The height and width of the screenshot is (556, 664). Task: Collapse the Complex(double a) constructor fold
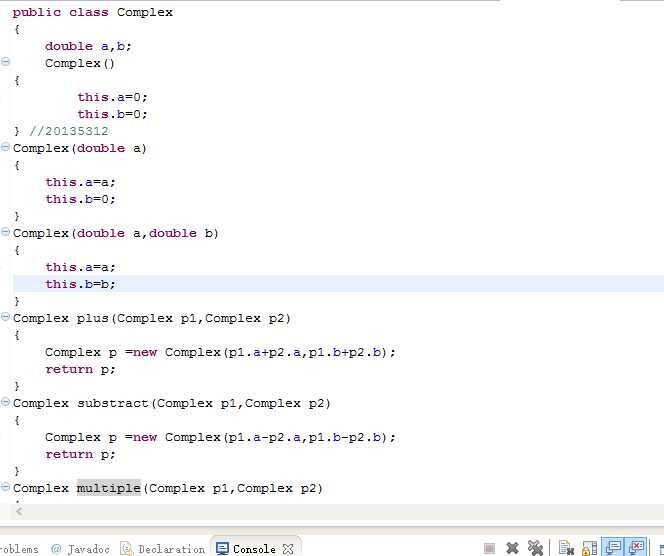5,147
